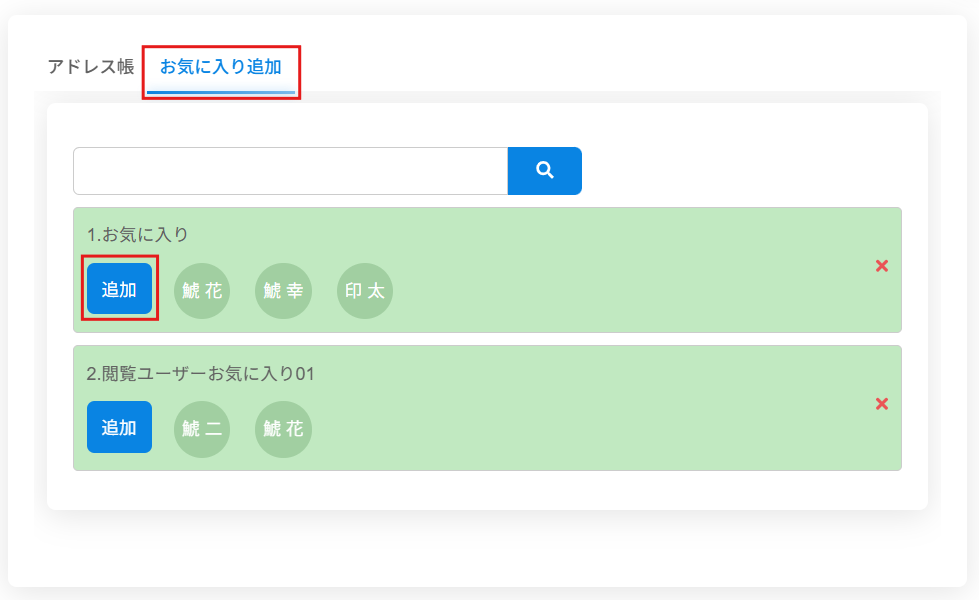Select 鯱 花 avatar in 閲覧ユーザーお気に入り01 group
Viewport: 979px width, 600px height.
283,429
